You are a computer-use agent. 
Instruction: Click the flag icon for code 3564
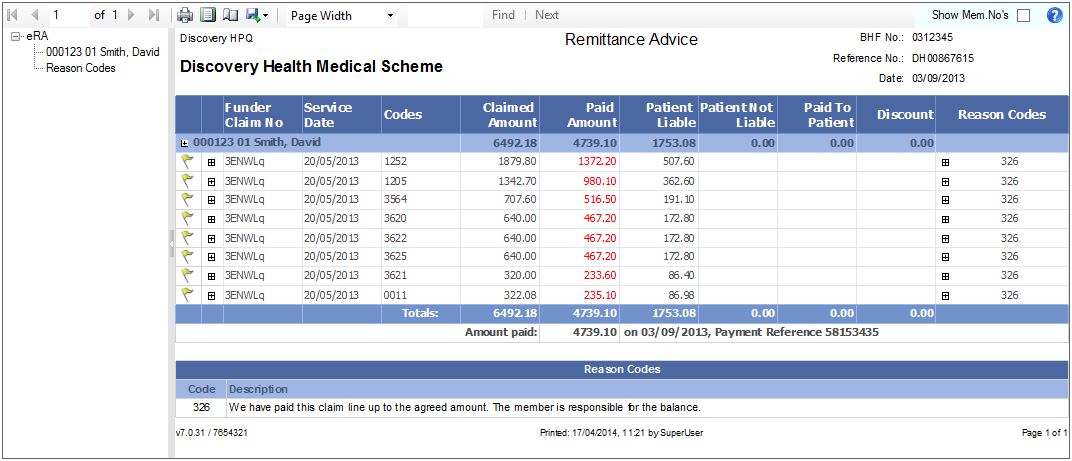[x=187, y=199]
